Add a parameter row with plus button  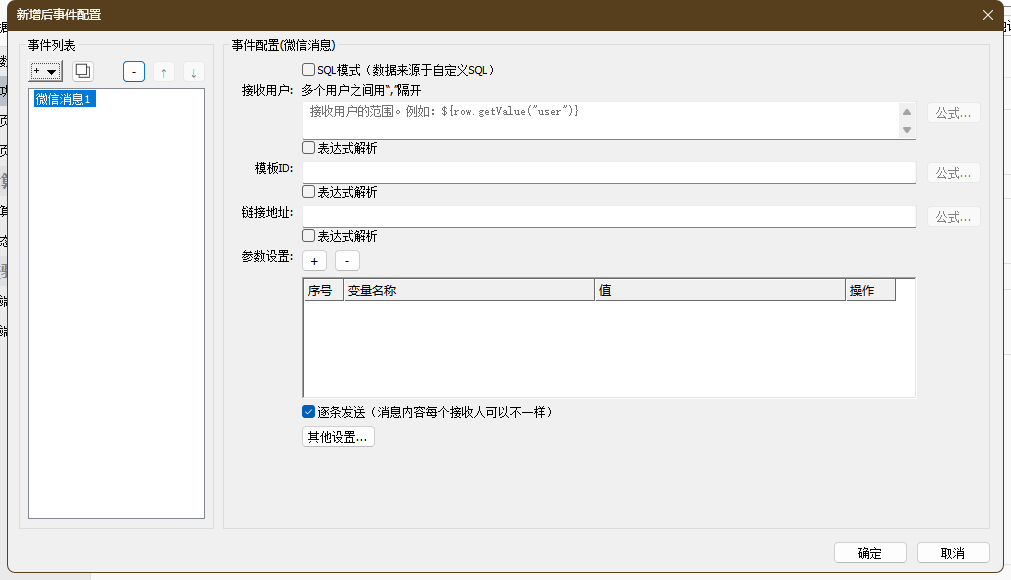coord(314,261)
